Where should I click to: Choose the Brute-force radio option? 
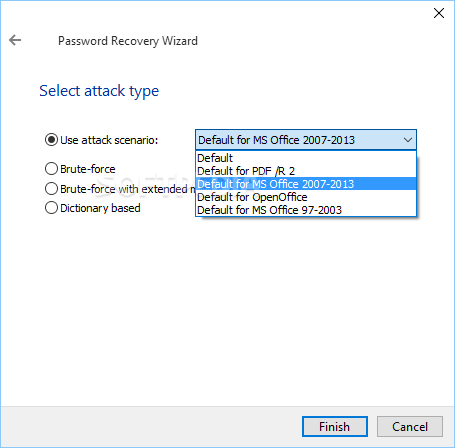pos(51,169)
